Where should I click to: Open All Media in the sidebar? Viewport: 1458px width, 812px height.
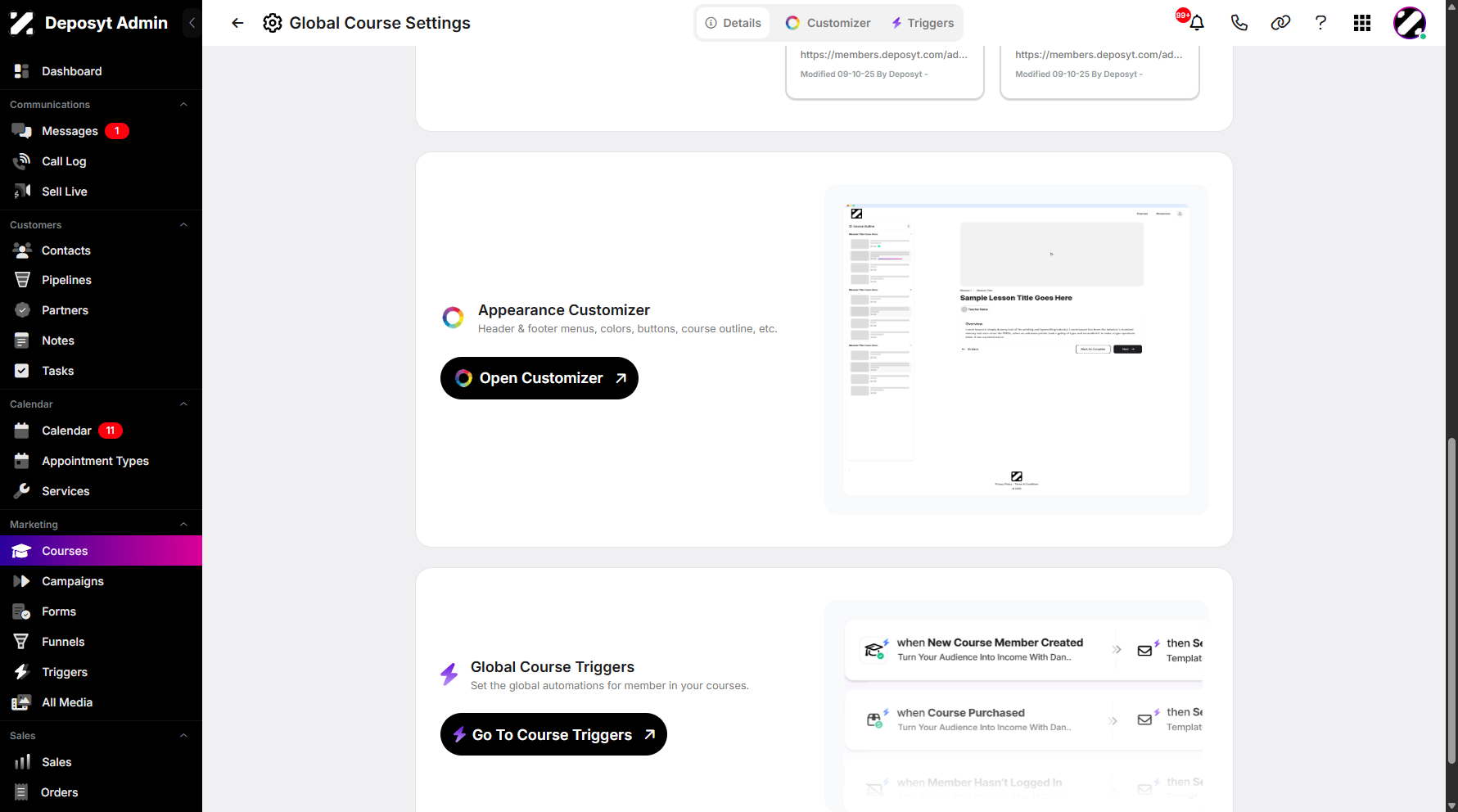tap(101, 702)
